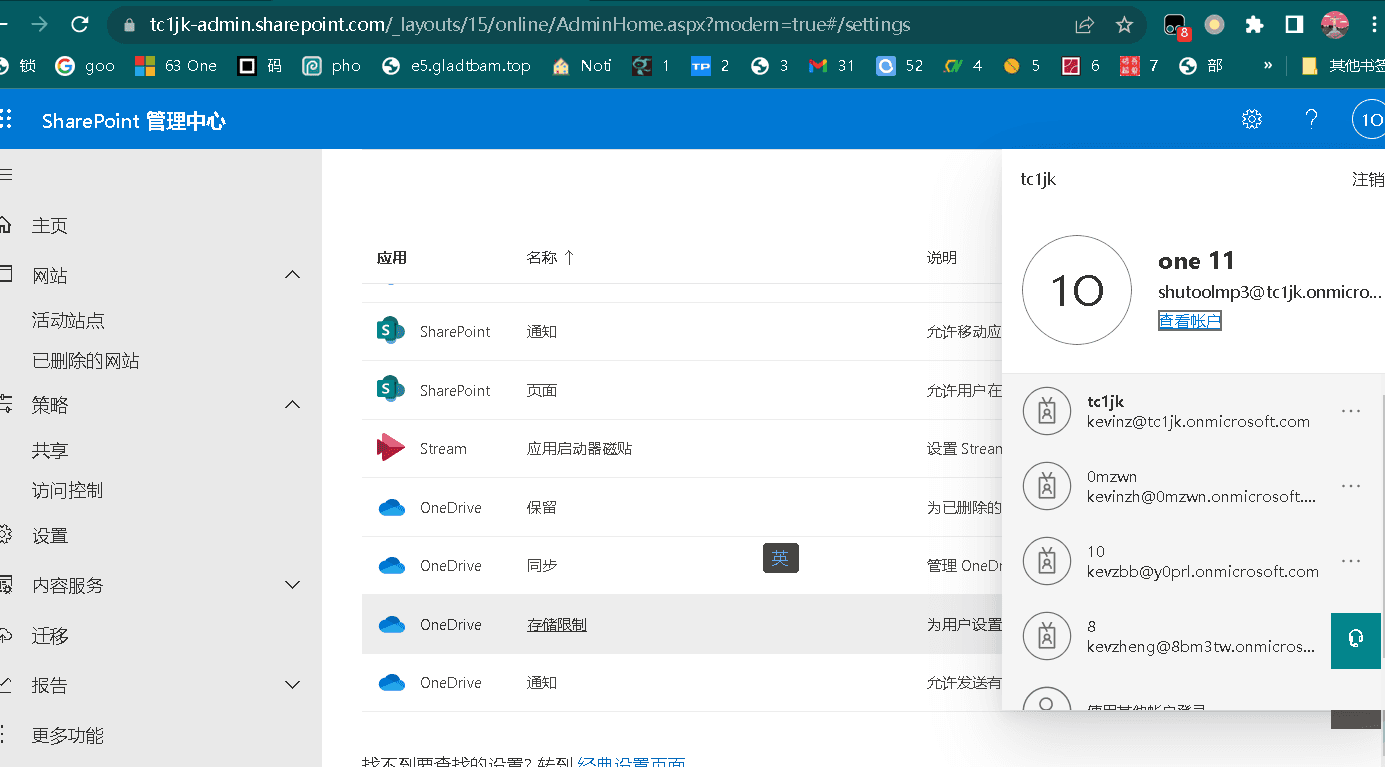Click the SharePoint icon in the 页面 row
Screen dimensions: 1385x767
pyautogui.click(x=390, y=390)
